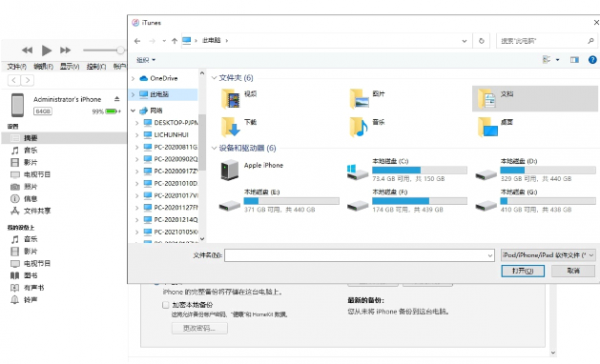Click the rewind button in iTunes
Image resolution: width=600 pixels, height=364 pixels.
coord(27,50)
